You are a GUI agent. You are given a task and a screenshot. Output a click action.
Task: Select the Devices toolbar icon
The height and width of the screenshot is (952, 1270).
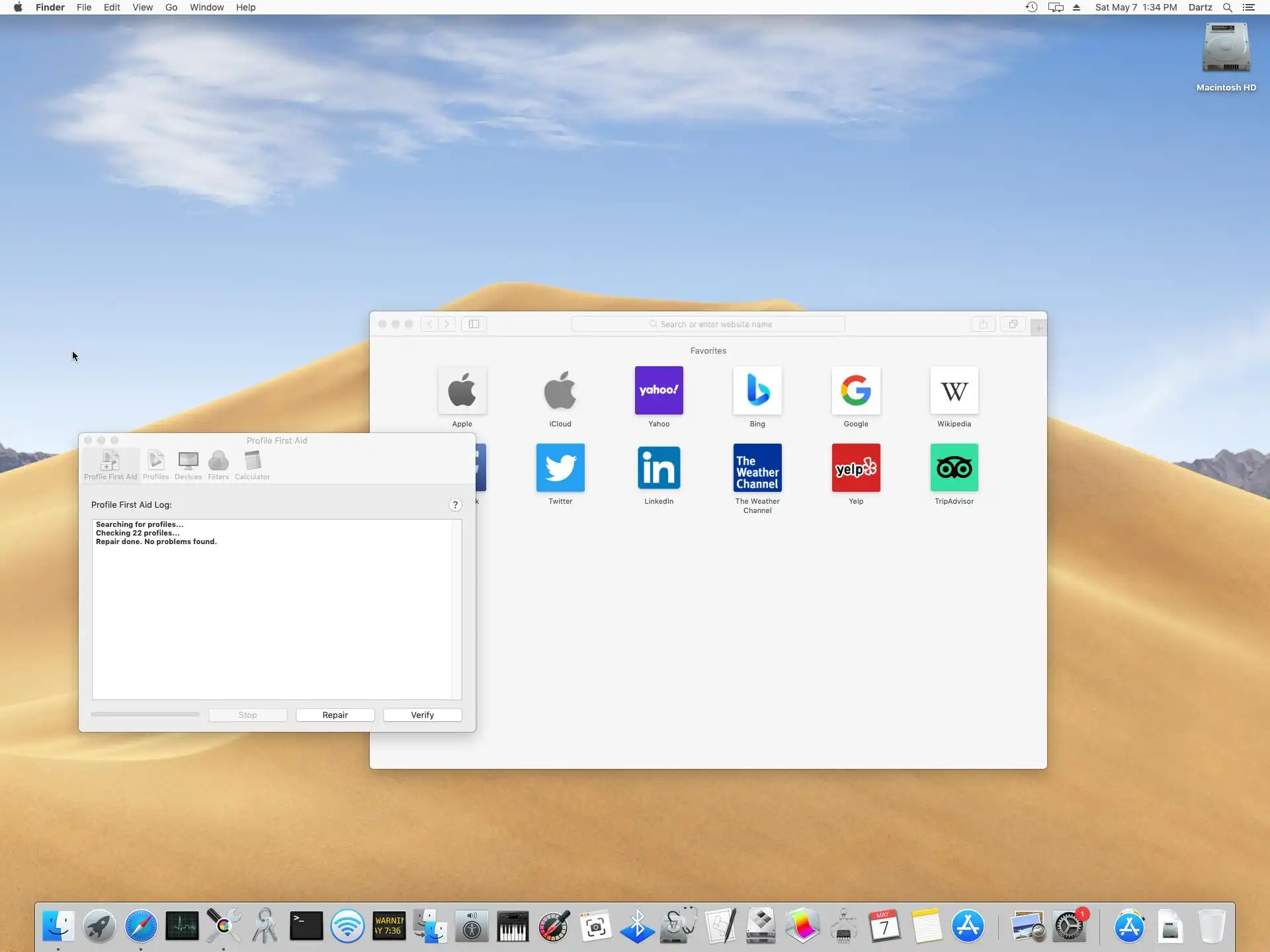[x=188, y=464]
